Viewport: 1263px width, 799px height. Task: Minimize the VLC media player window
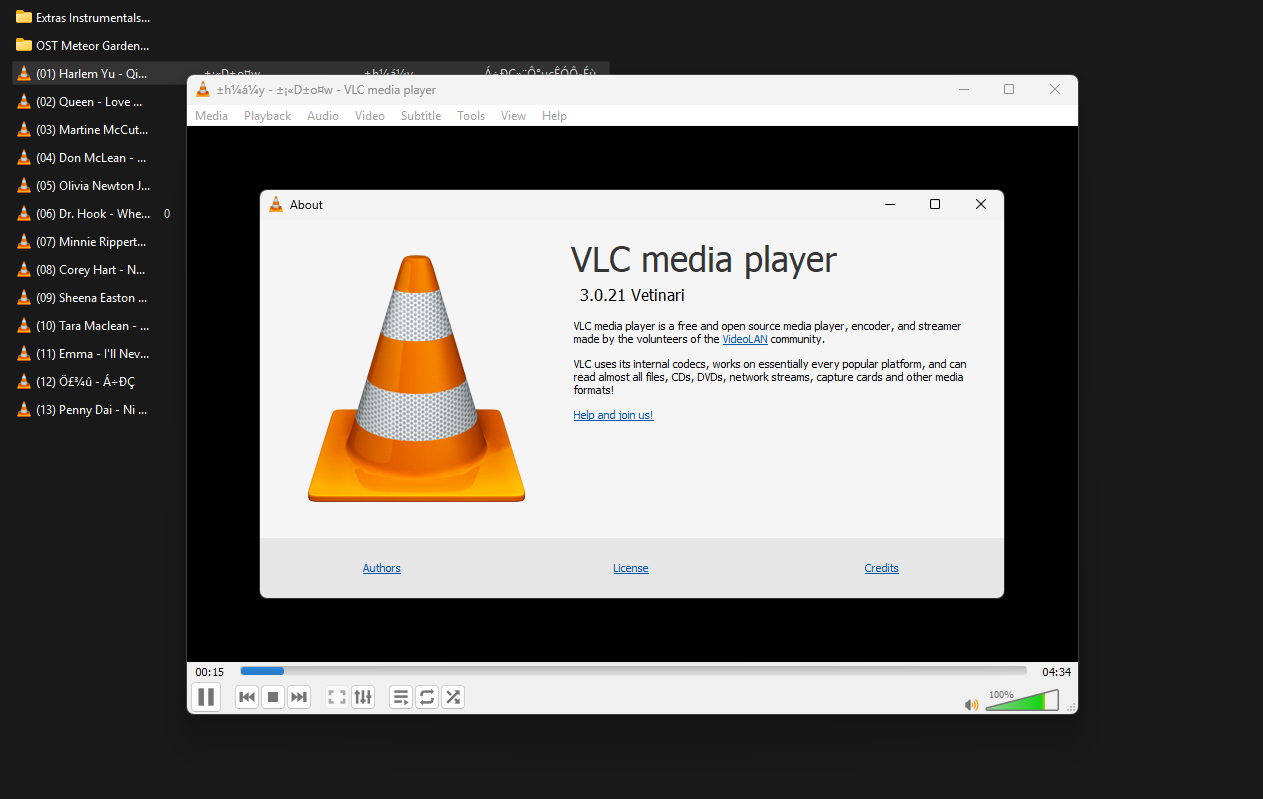click(x=963, y=90)
